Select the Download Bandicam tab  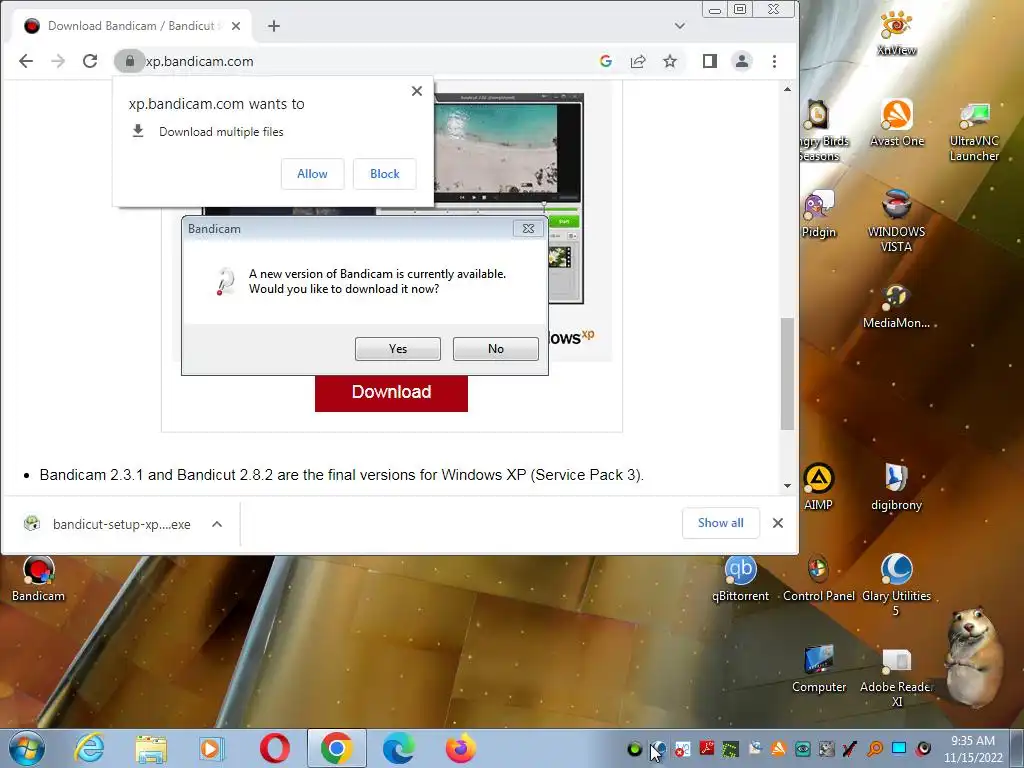[134, 26]
